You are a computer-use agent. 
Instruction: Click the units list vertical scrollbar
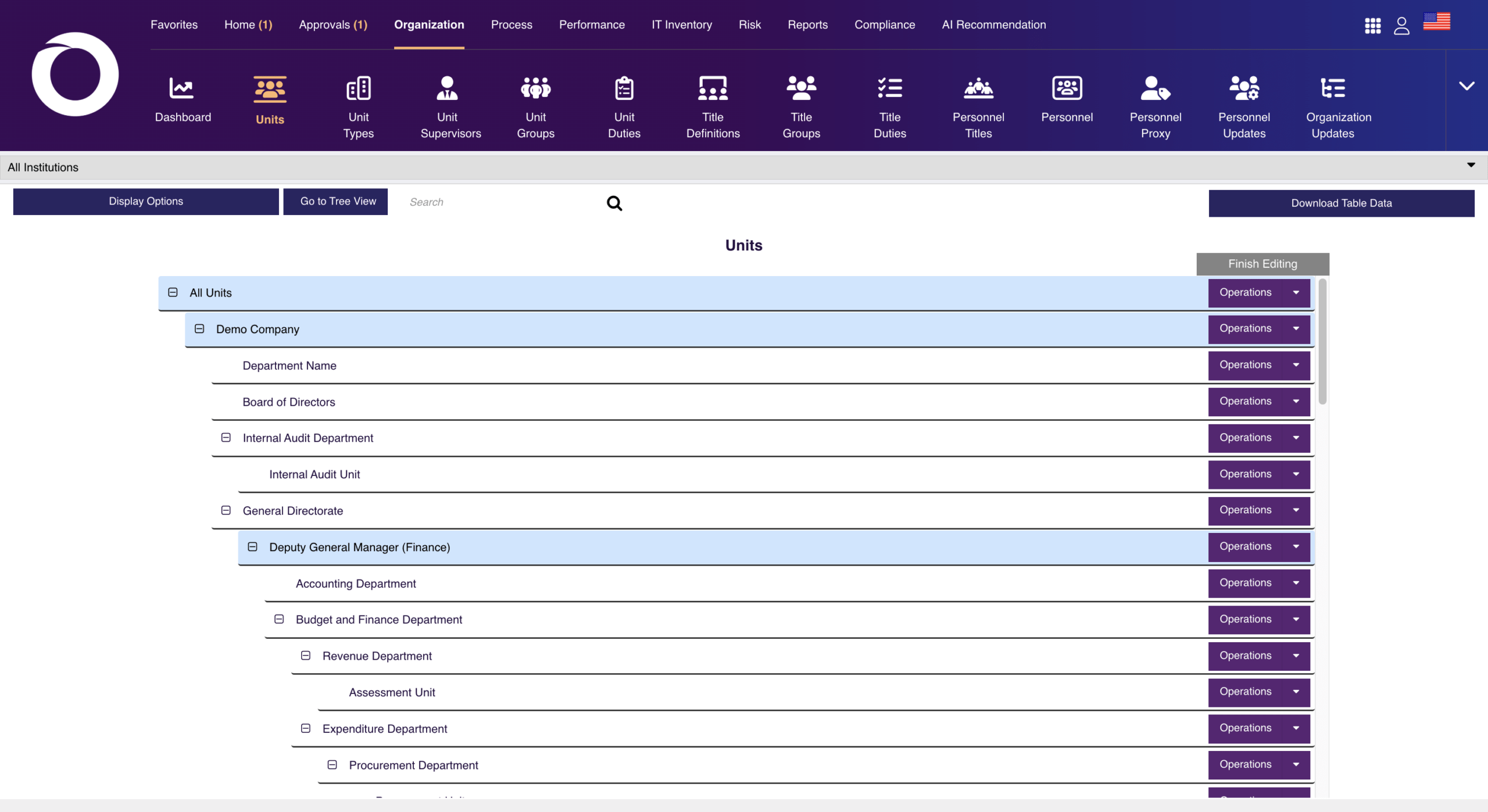[1322, 342]
